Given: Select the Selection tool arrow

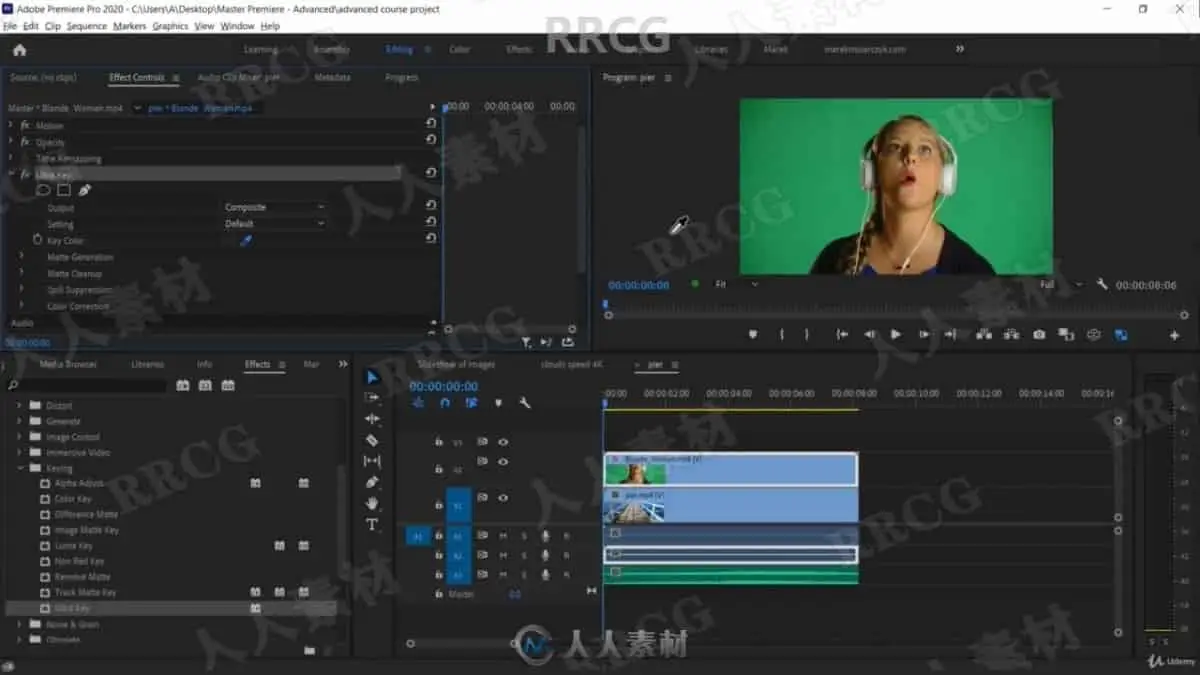Looking at the screenshot, I should [372, 377].
